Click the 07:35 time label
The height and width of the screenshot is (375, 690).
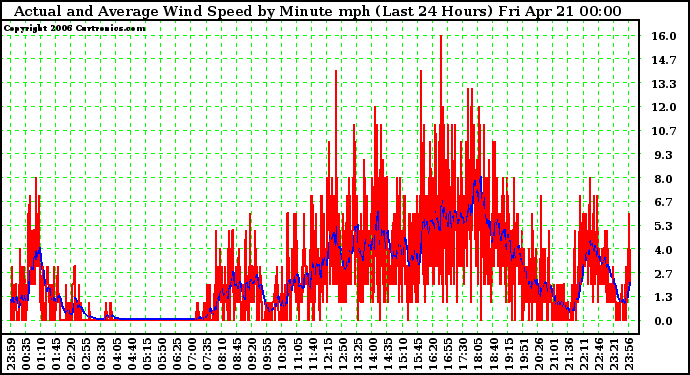pos(207,354)
